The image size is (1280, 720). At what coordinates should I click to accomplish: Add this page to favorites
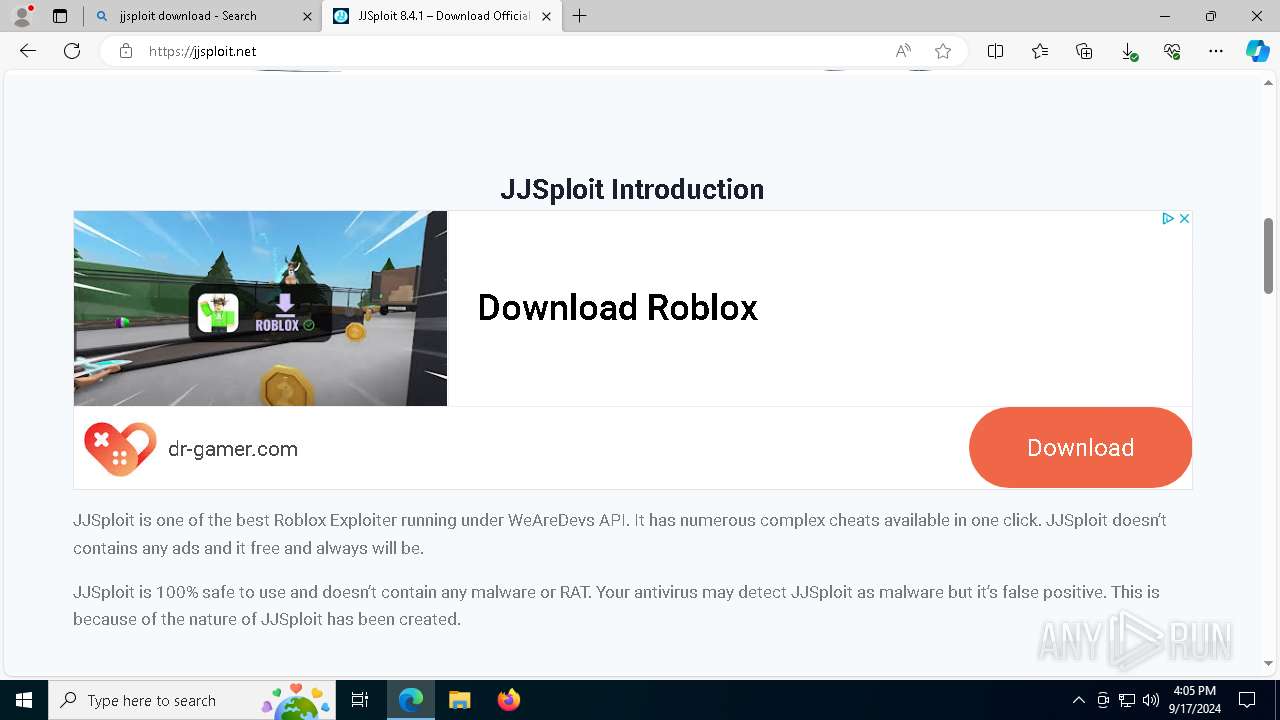(943, 51)
